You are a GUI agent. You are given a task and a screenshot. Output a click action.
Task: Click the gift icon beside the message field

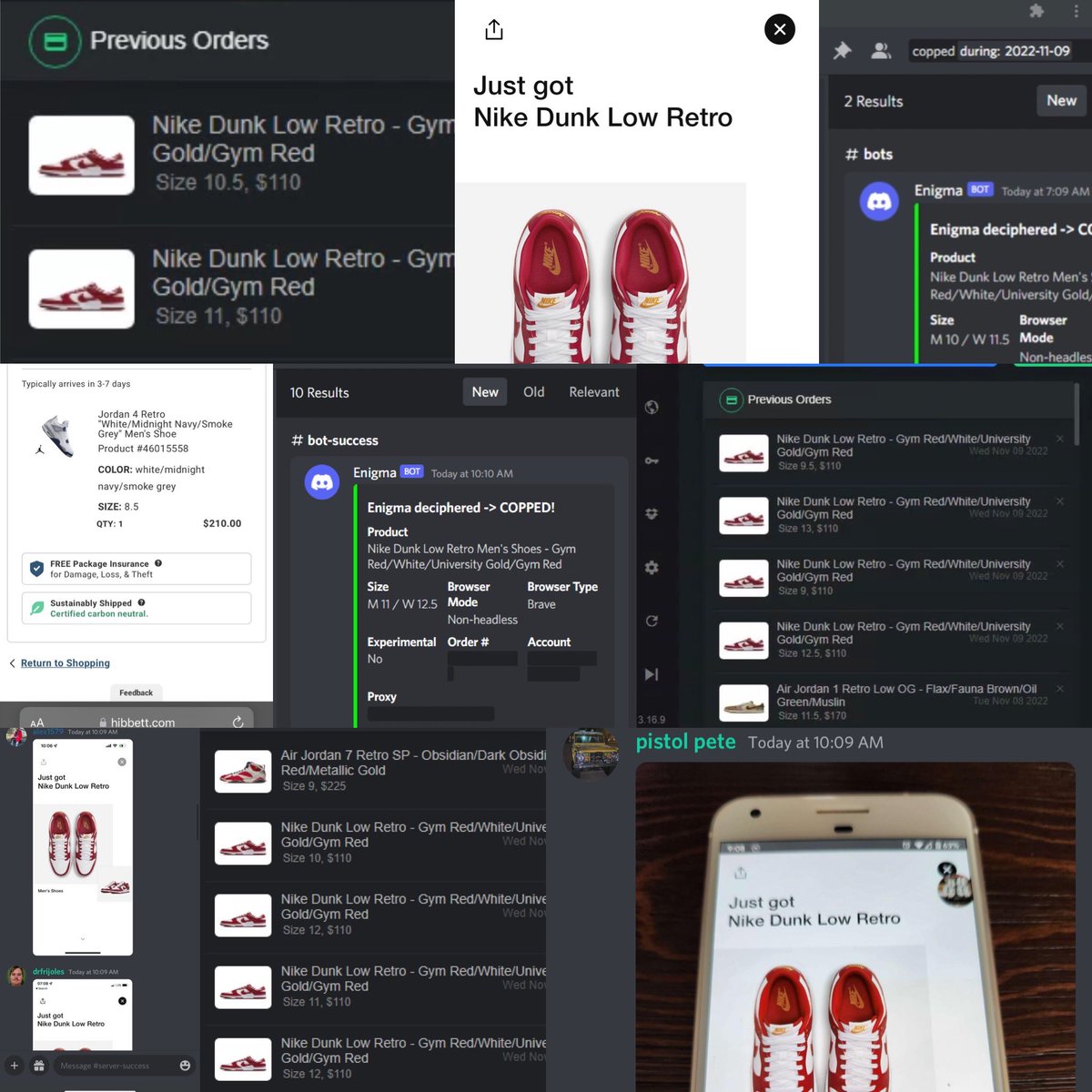coord(39,1065)
